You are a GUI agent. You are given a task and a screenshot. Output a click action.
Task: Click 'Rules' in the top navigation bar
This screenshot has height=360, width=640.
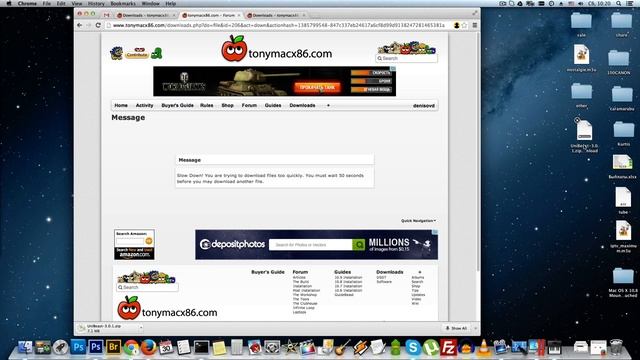point(207,105)
